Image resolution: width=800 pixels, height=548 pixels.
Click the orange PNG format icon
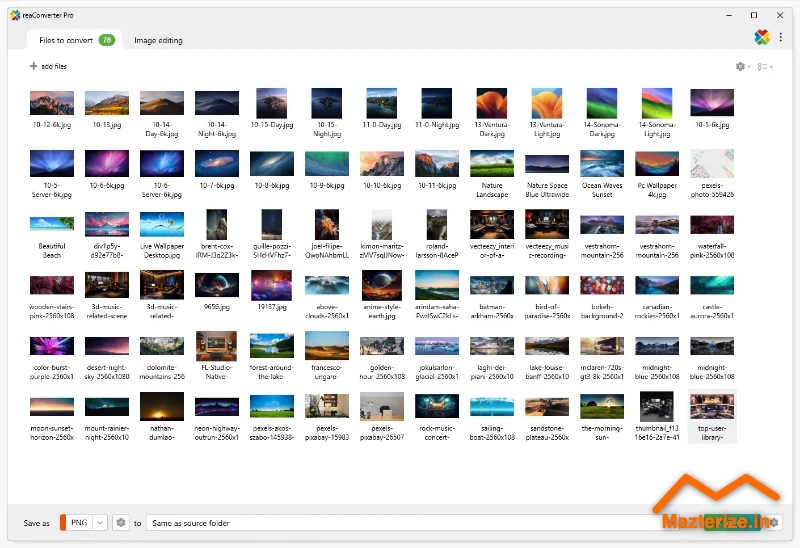tap(64, 522)
